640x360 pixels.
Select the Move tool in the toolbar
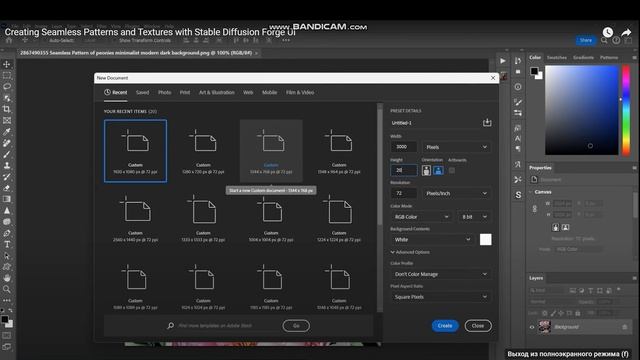[7, 64]
